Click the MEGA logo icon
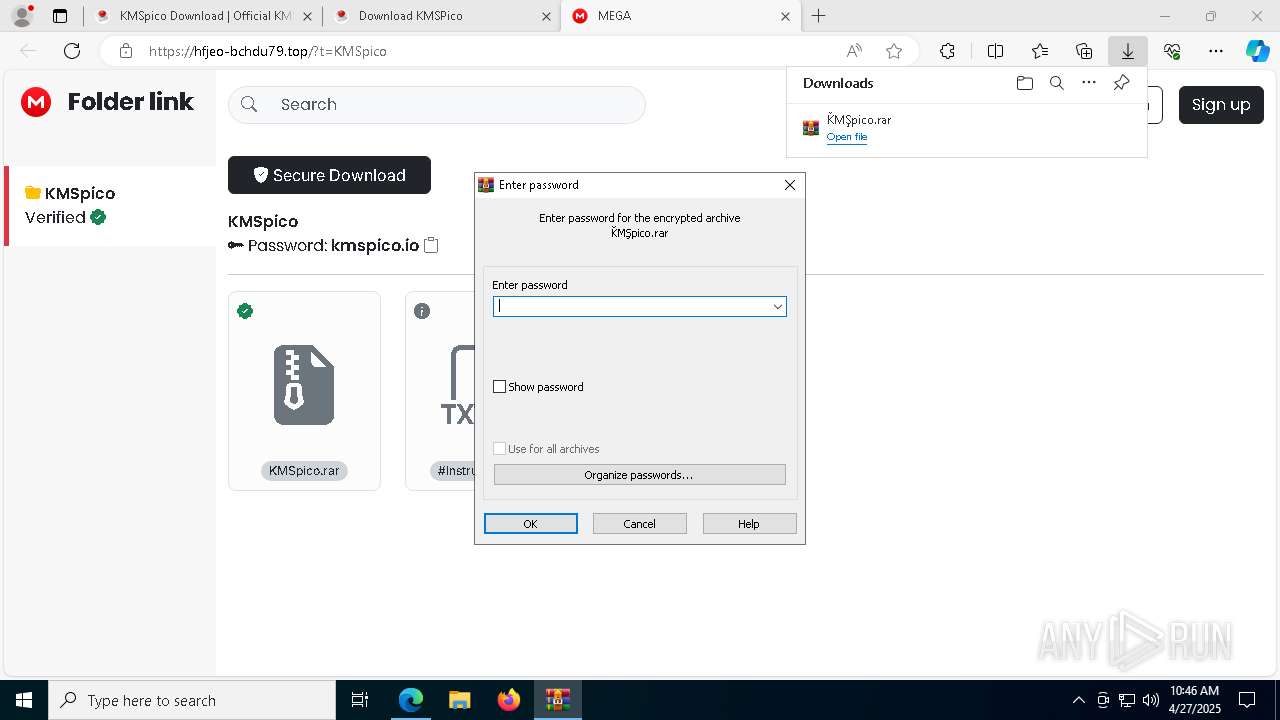Viewport: 1280px width, 720px height. (x=36, y=102)
